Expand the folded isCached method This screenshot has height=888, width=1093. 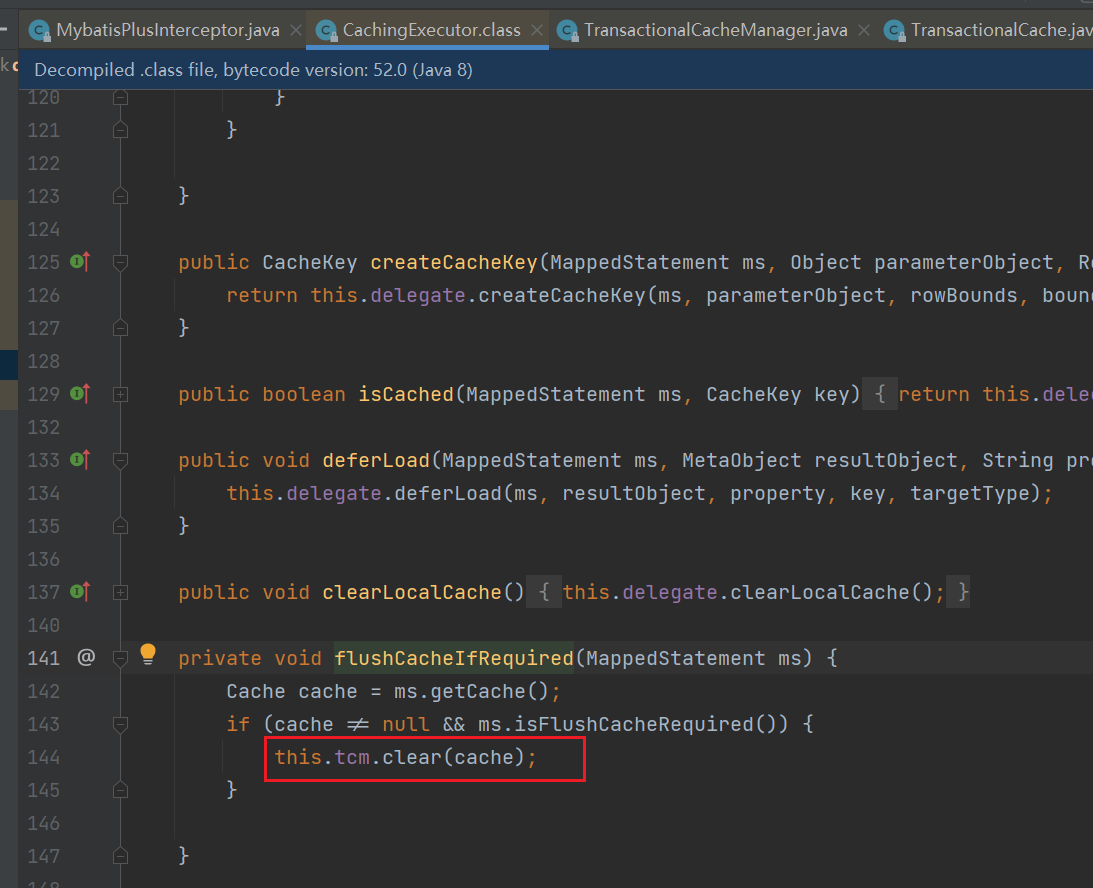coord(121,395)
